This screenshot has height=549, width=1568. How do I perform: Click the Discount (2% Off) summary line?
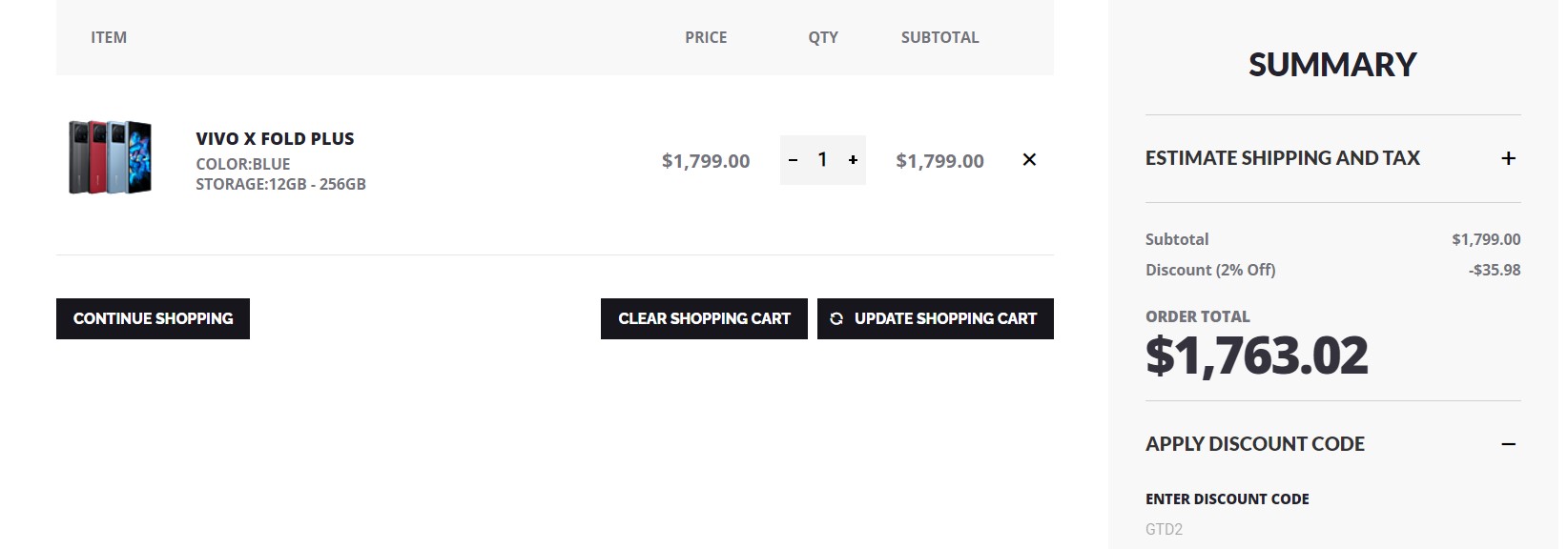(x=1332, y=270)
